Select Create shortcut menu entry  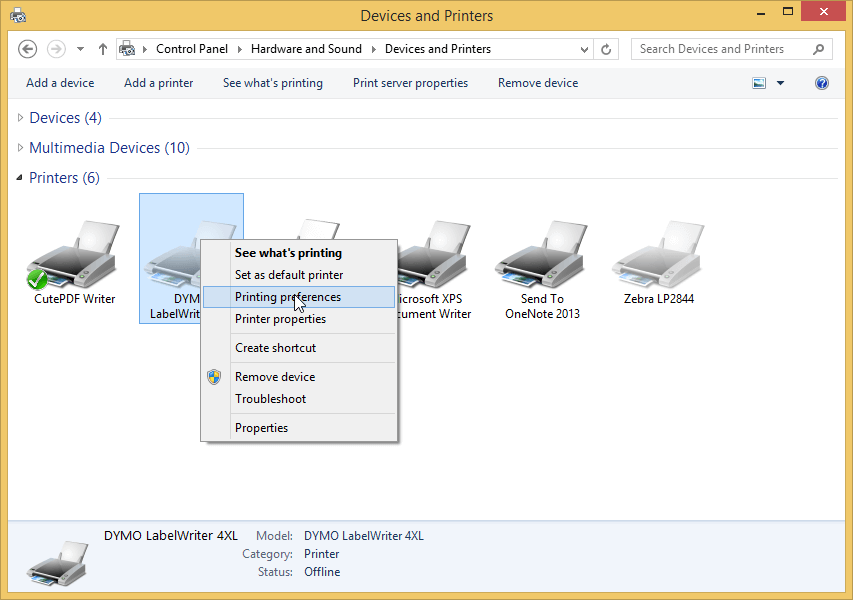point(299,348)
